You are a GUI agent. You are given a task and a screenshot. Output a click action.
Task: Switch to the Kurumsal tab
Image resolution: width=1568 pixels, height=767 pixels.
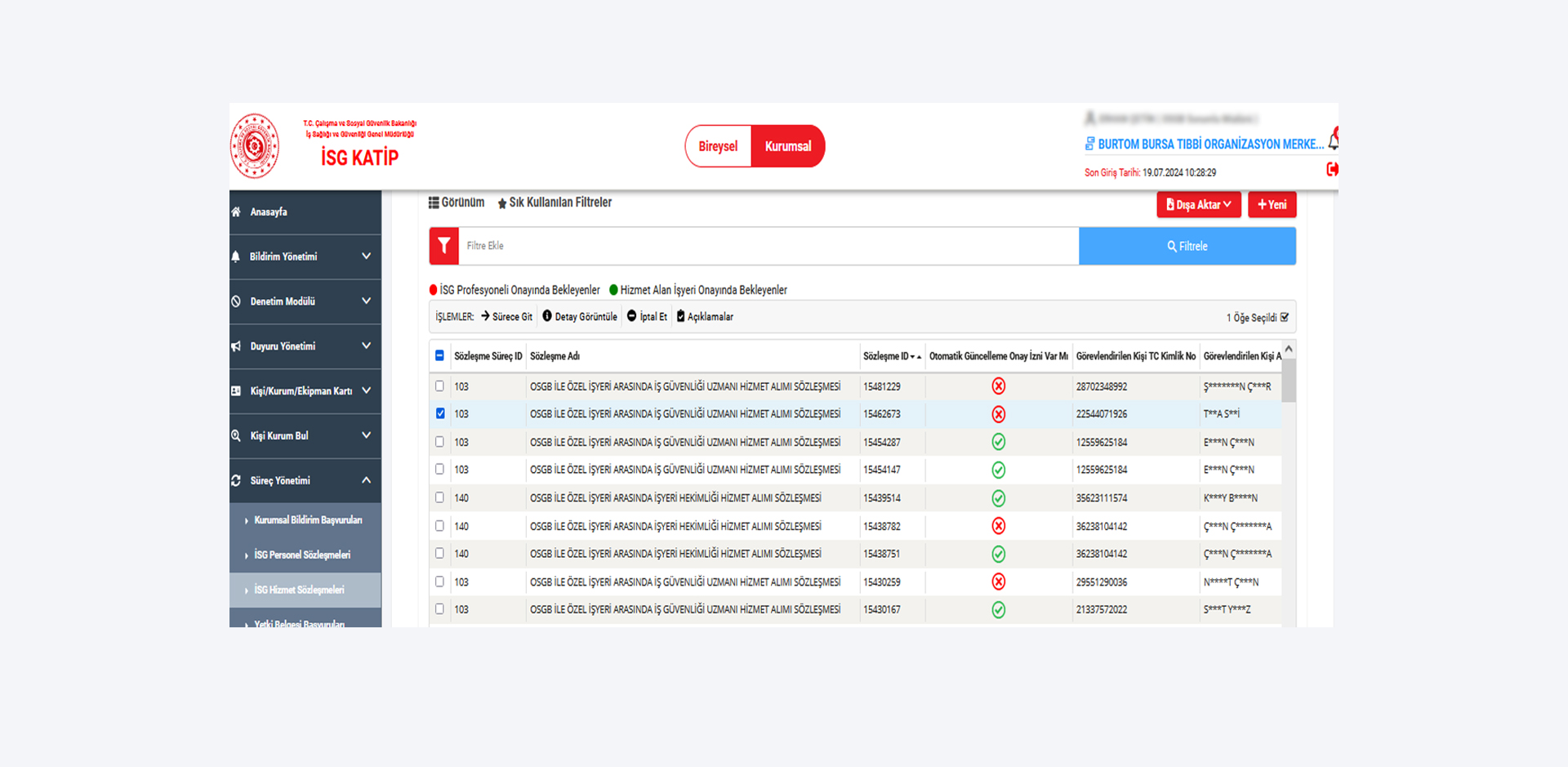click(x=788, y=146)
